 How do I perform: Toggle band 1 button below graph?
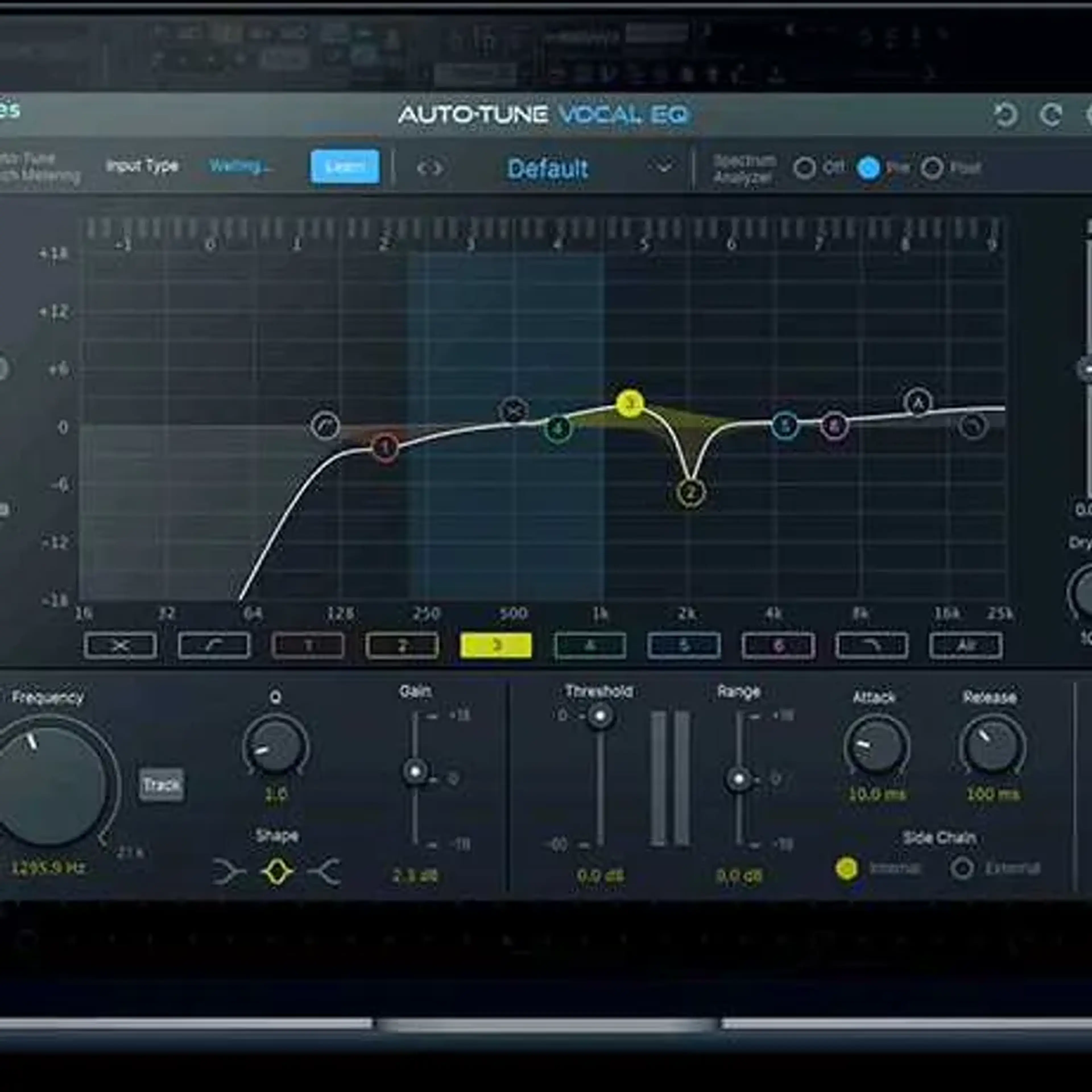(x=308, y=646)
